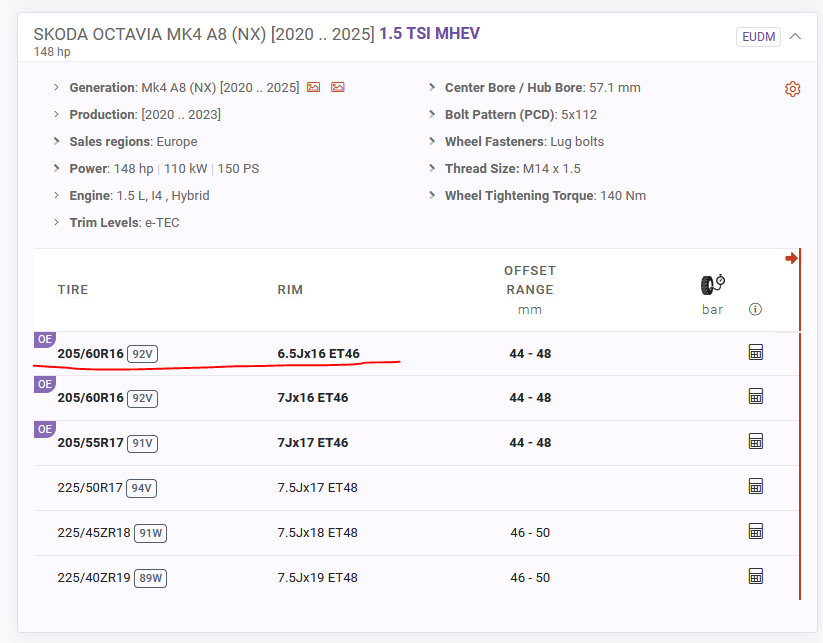The width and height of the screenshot is (823, 643).
Task: Click the 89W load index badge
Action: pyautogui.click(x=151, y=578)
